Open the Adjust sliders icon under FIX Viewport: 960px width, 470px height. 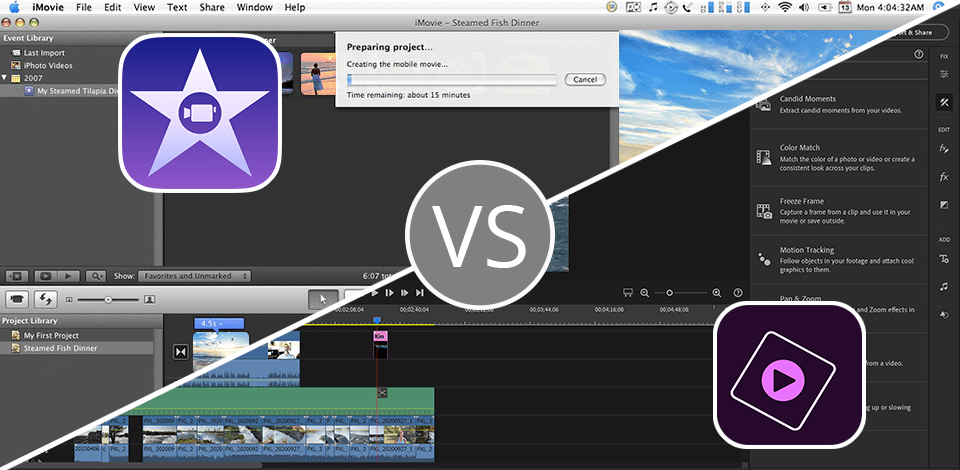(944, 74)
